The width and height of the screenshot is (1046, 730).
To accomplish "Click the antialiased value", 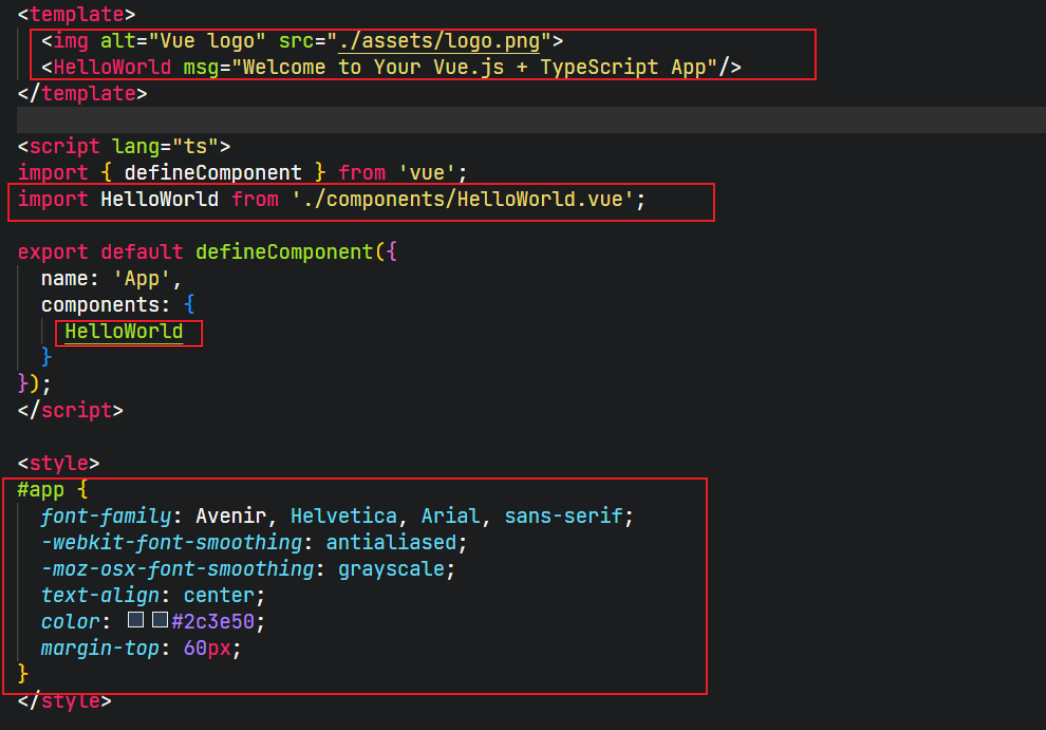I will click(391, 542).
